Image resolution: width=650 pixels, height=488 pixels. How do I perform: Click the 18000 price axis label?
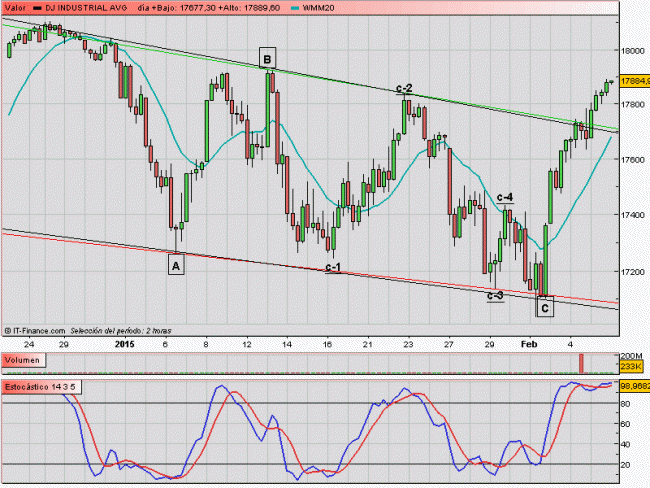pos(633,51)
